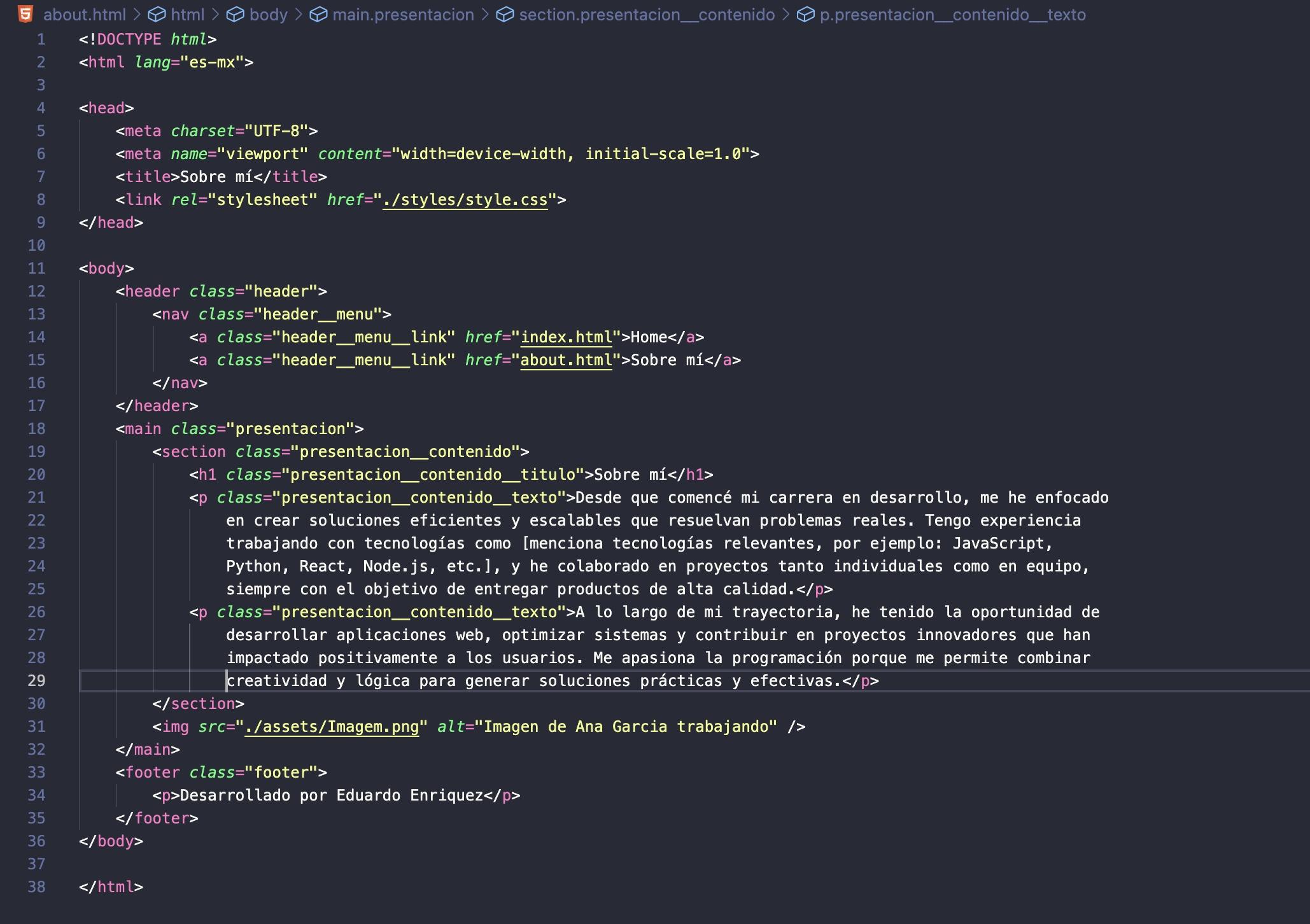Click the closing html tag

coord(111,887)
